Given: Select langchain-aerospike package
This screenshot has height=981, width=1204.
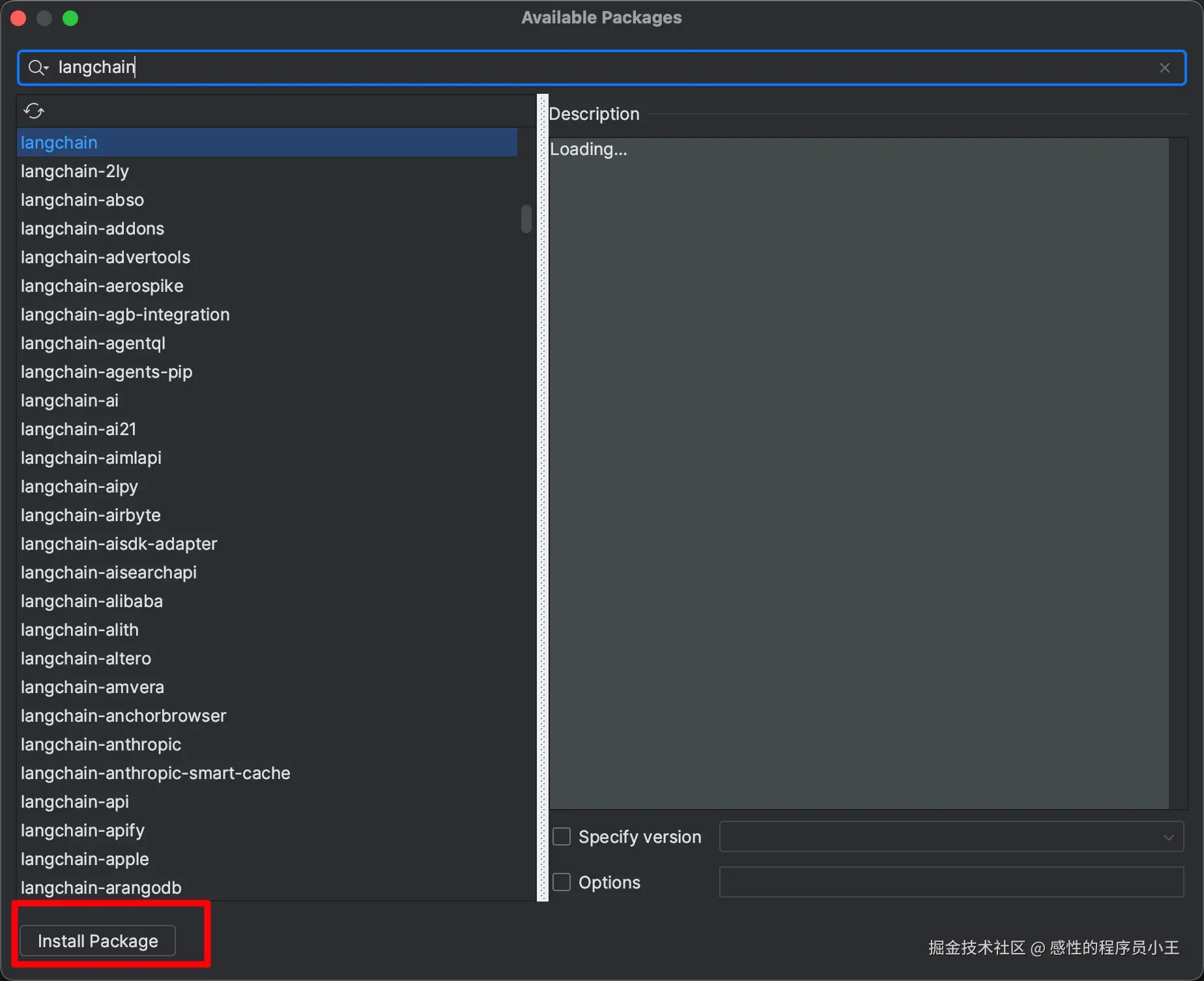Looking at the screenshot, I should 267,285.
